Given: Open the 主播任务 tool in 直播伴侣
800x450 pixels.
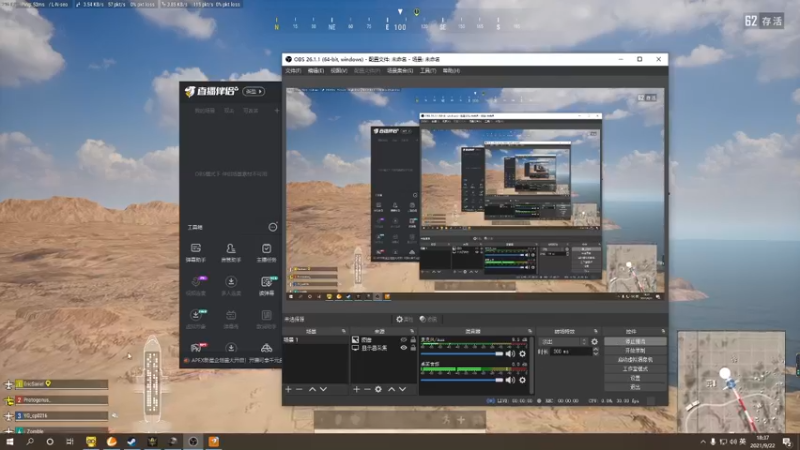Looking at the screenshot, I should pos(266,253).
